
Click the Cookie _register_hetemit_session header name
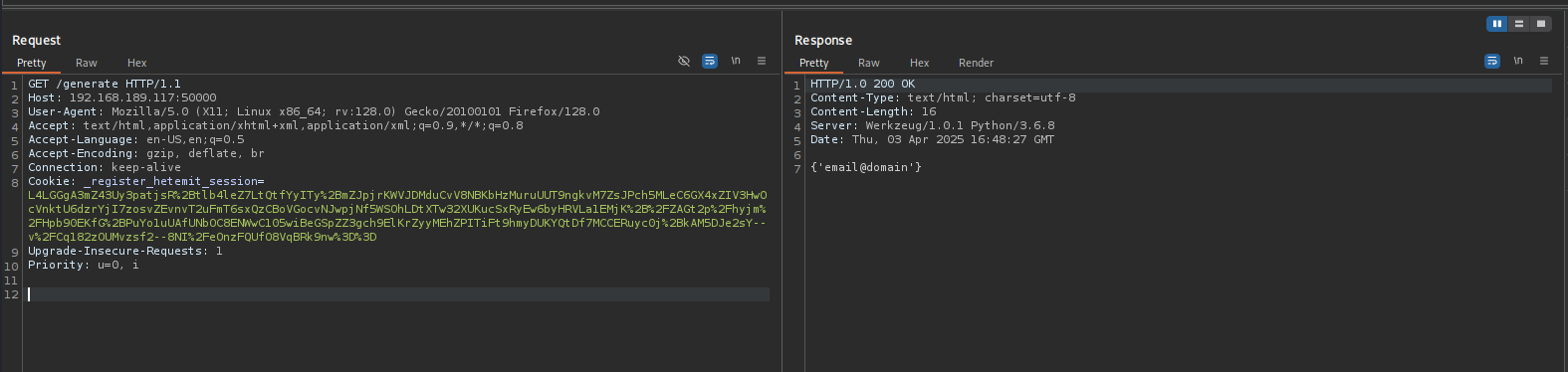point(146,181)
